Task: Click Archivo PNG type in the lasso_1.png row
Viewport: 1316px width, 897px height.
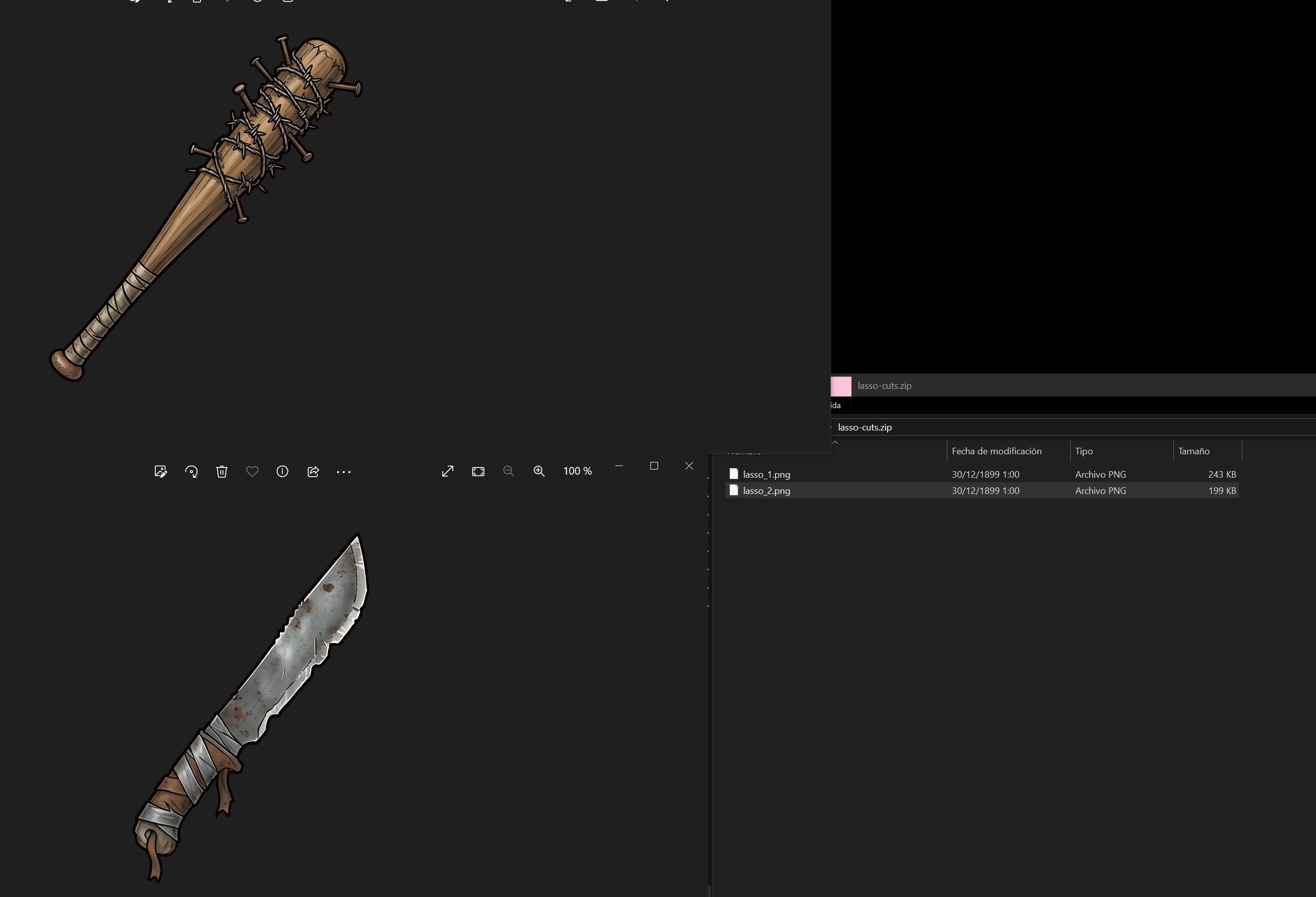Action: [1100, 475]
